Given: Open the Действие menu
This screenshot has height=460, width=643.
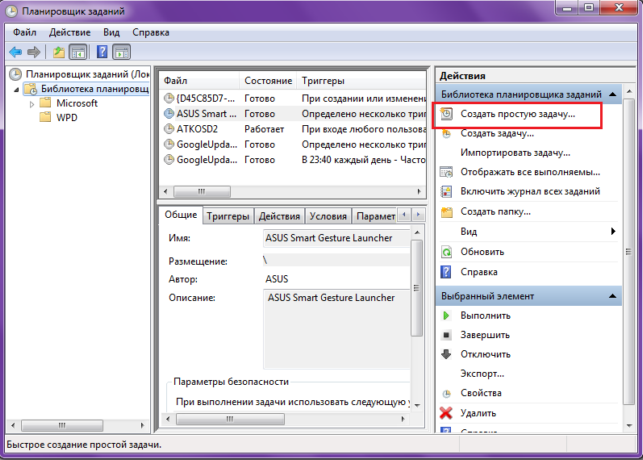Looking at the screenshot, I should (70, 32).
